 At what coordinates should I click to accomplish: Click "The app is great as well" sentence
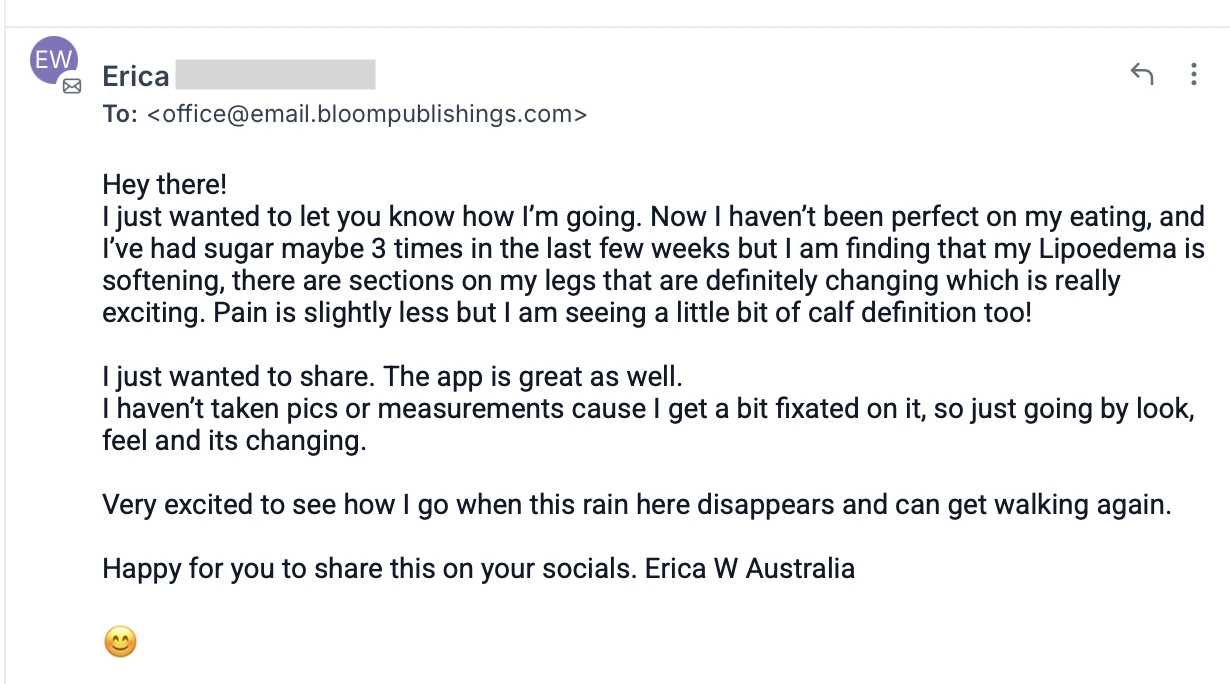(533, 377)
